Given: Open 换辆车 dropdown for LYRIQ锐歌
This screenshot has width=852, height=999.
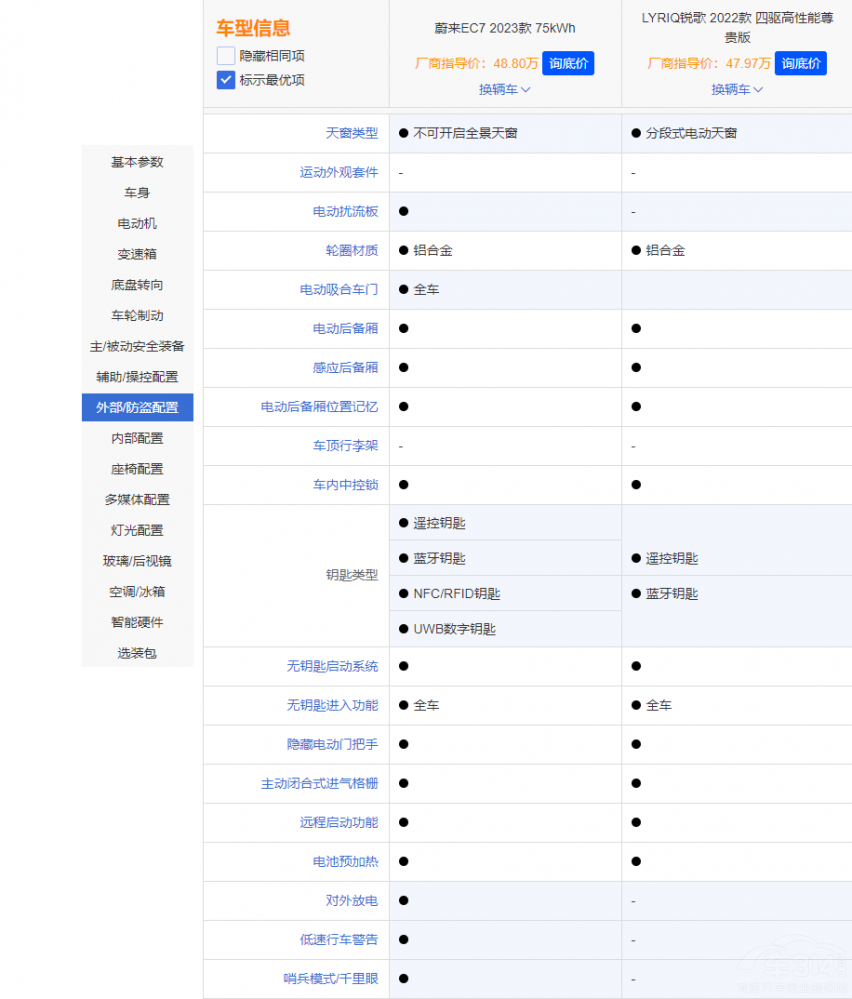Looking at the screenshot, I should pos(737,89).
